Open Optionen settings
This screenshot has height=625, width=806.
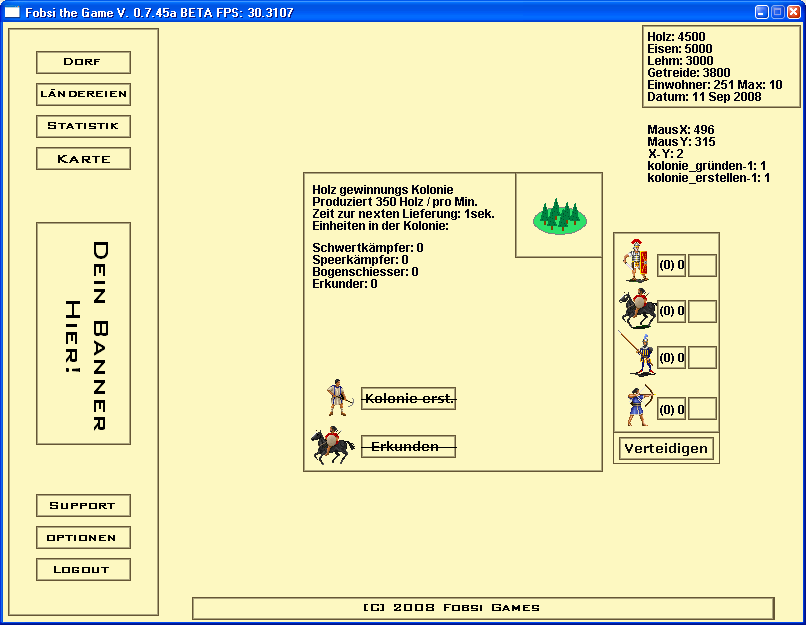(83, 537)
